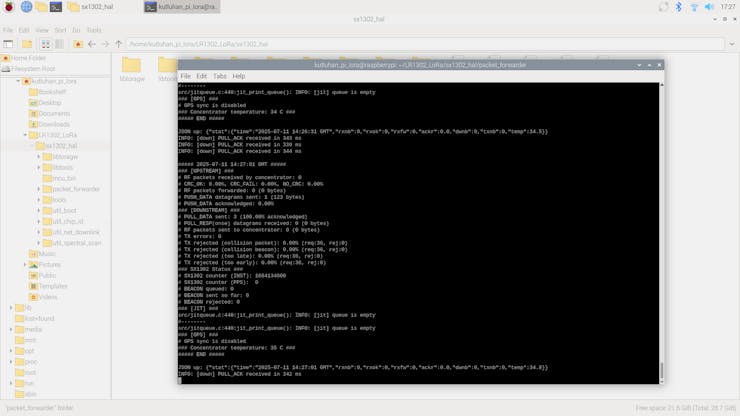Open the Bluetooth tray icon

point(679,7)
